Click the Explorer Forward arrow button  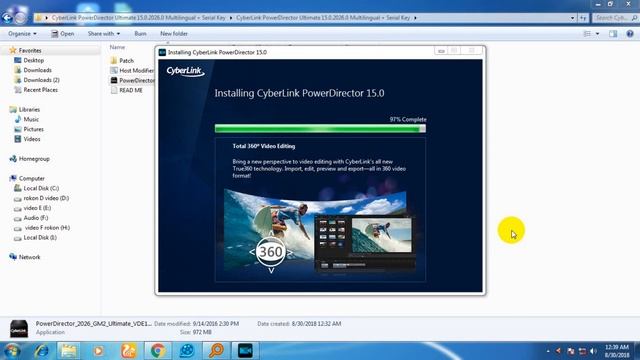20,18
